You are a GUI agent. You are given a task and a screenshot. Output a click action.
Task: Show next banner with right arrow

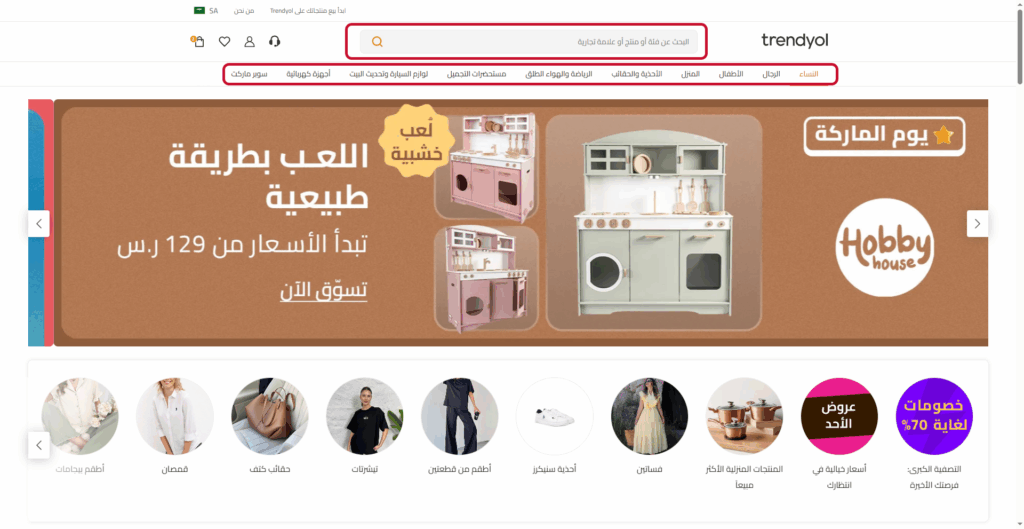[977, 223]
